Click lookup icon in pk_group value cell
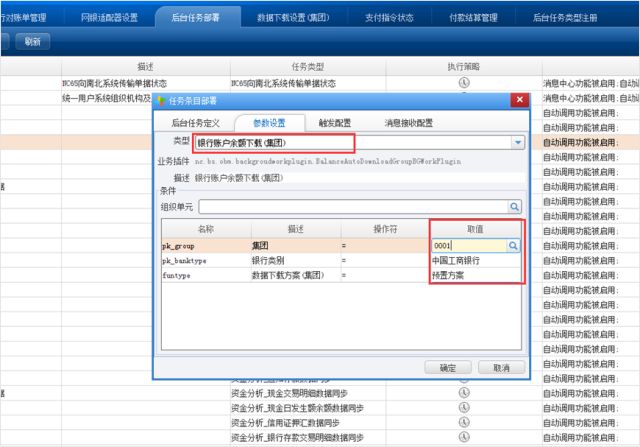 coord(513,245)
